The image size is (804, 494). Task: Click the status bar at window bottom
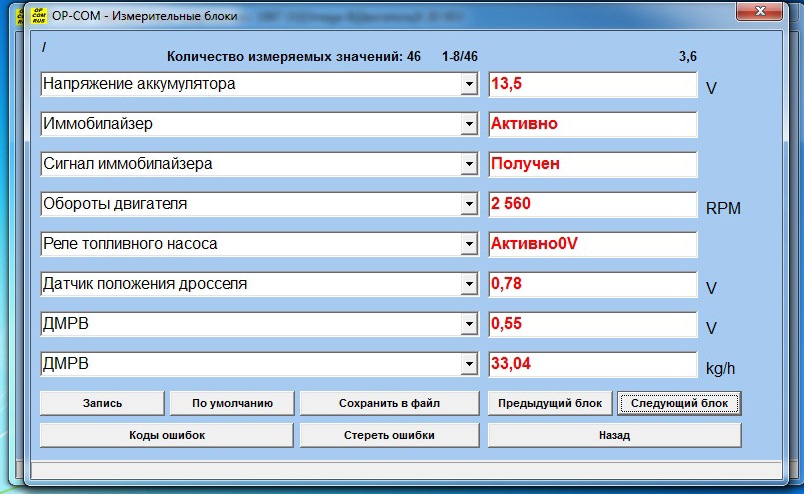coord(406,470)
